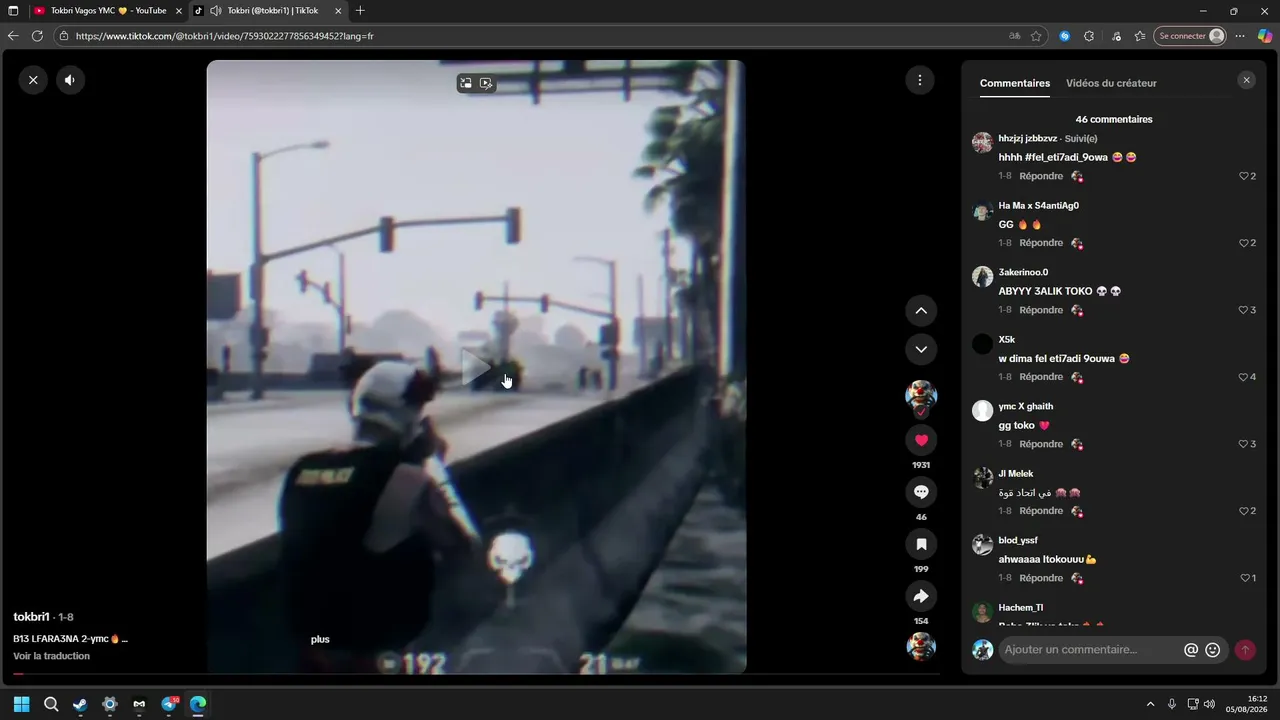This screenshot has width=1280, height=720.
Task: Reply to the hhzjzj jzbbzvz comment
Action: [1041, 176]
